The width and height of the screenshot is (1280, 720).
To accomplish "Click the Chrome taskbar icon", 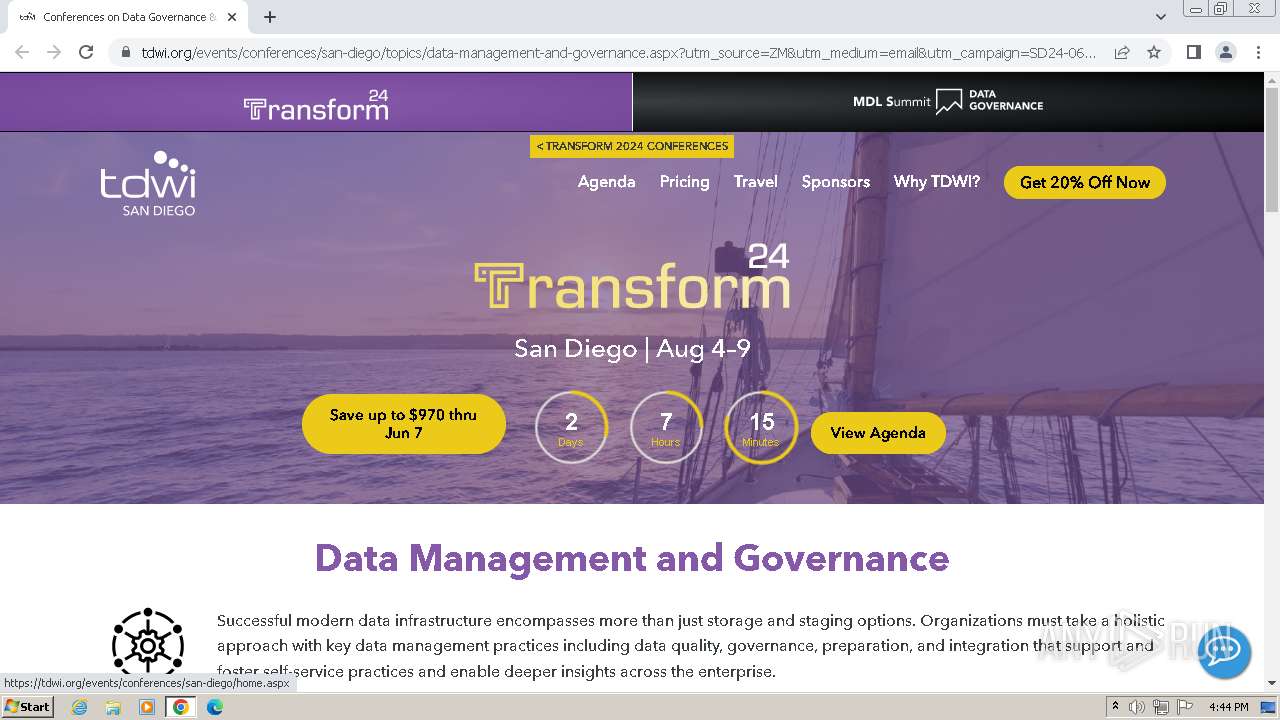I will click(181, 707).
